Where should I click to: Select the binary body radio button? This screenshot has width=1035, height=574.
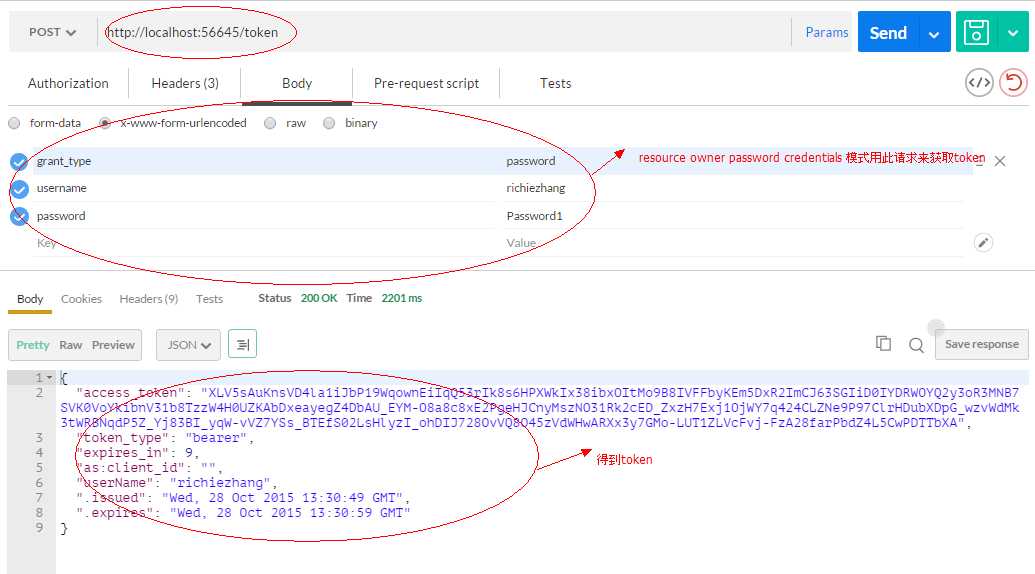coord(329,123)
